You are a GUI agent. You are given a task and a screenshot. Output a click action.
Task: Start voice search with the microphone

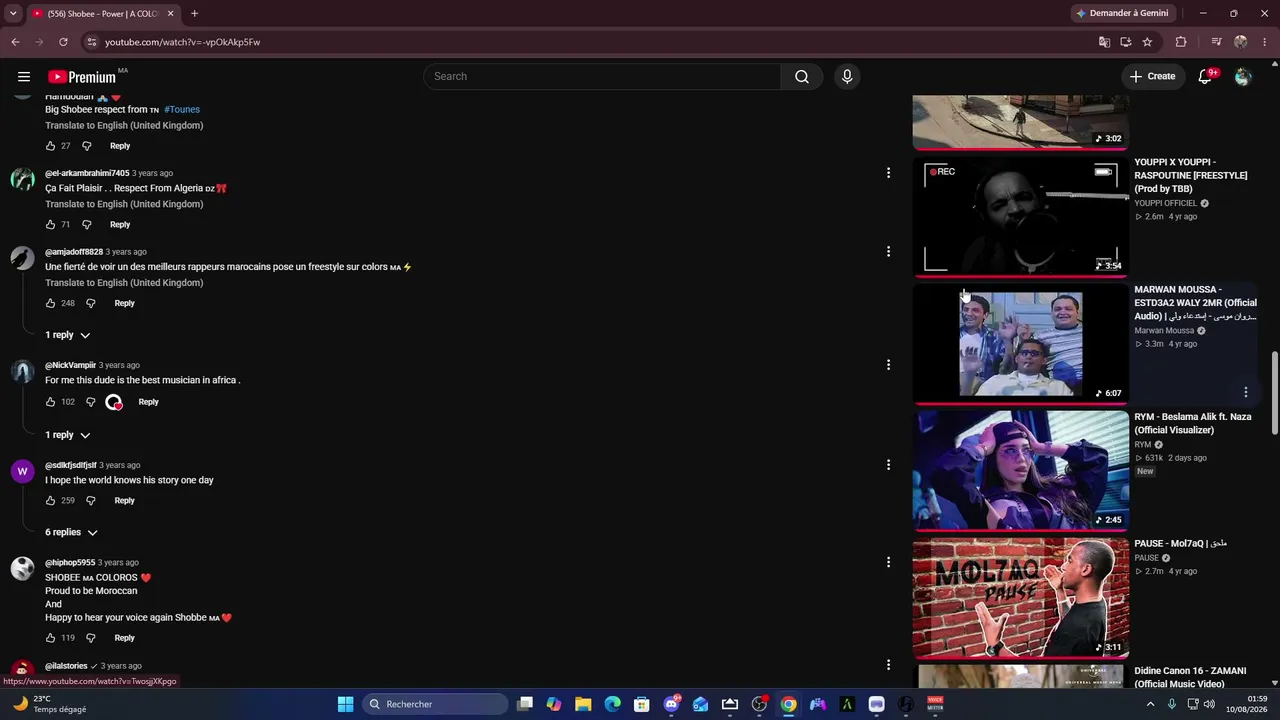(847, 77)
